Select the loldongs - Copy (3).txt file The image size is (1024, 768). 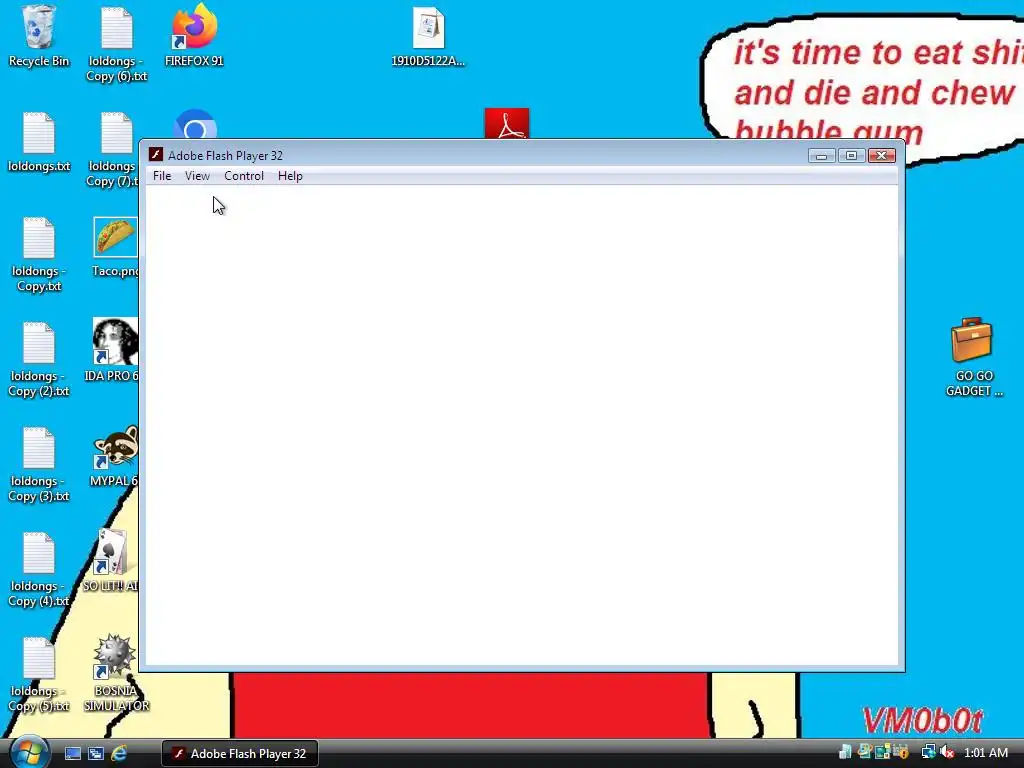pyautogui.click(x=39, y=464)
